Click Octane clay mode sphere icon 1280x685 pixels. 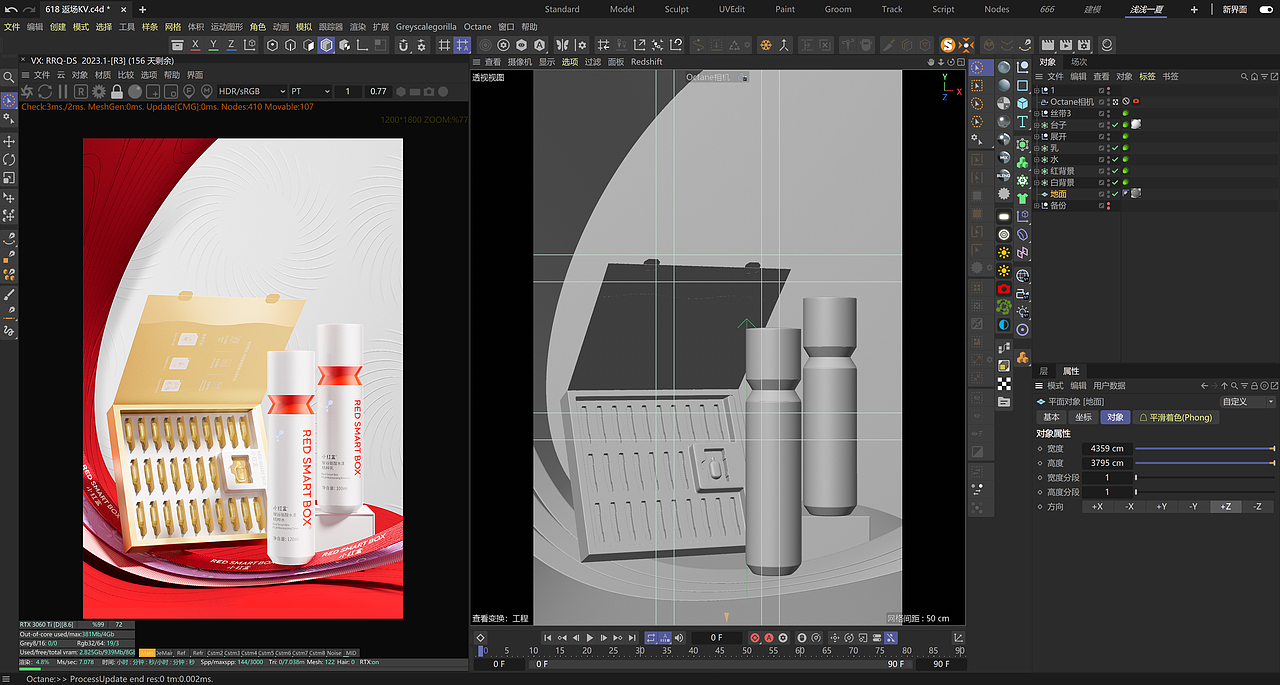(x=135, y=91)
